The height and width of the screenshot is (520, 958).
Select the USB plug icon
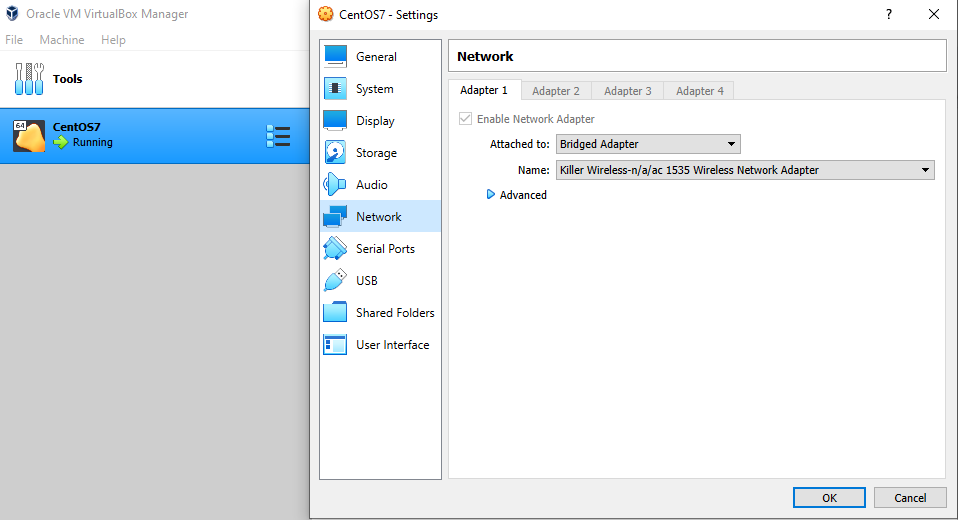(x=335, y=280)
